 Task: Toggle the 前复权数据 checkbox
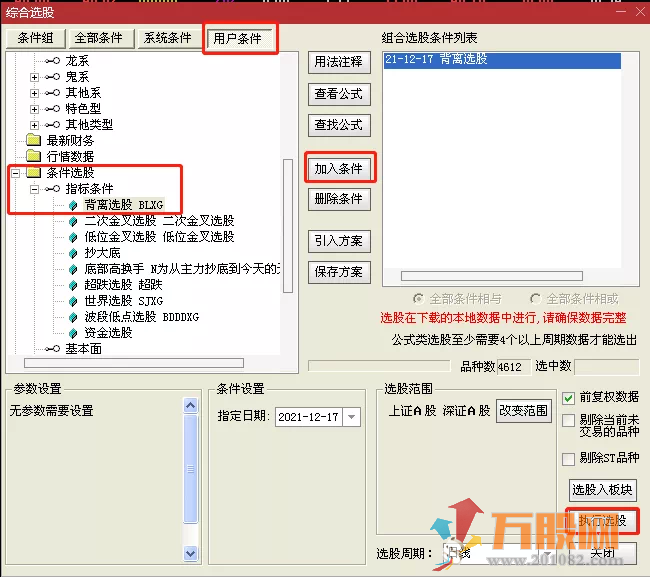coord(568,399)
